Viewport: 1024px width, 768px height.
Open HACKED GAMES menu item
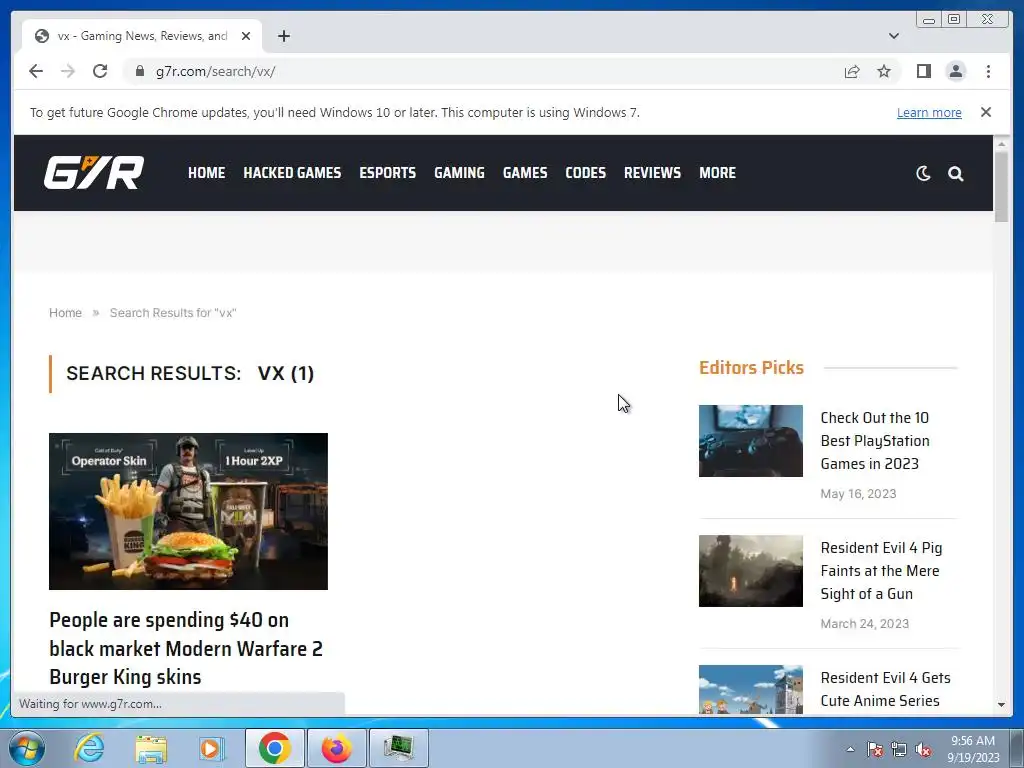[x=292, y=173]
